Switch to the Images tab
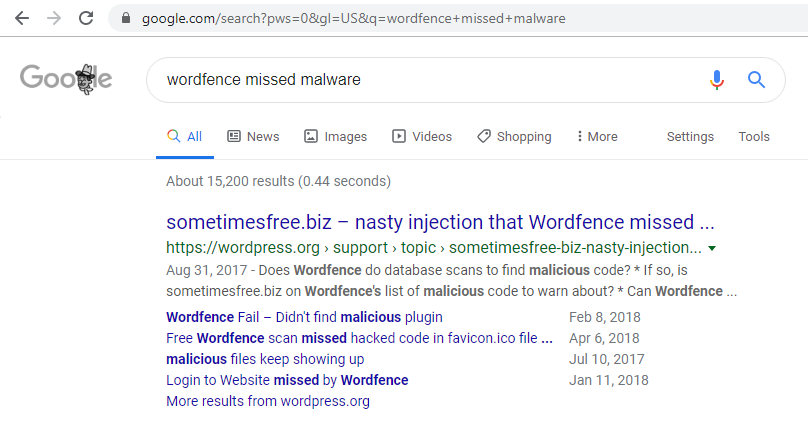 335,137
